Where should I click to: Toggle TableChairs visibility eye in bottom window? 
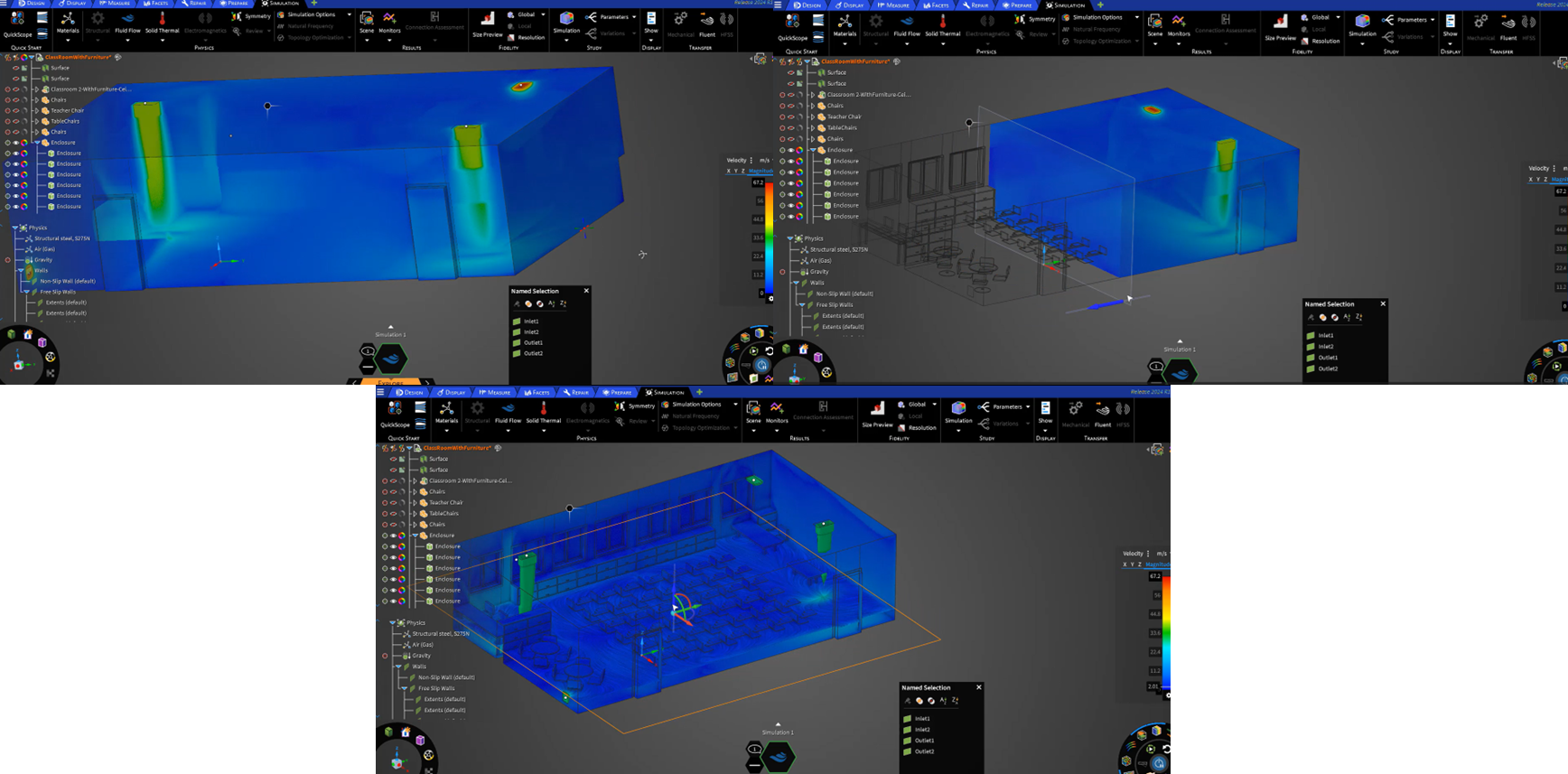tap(393, 514)
